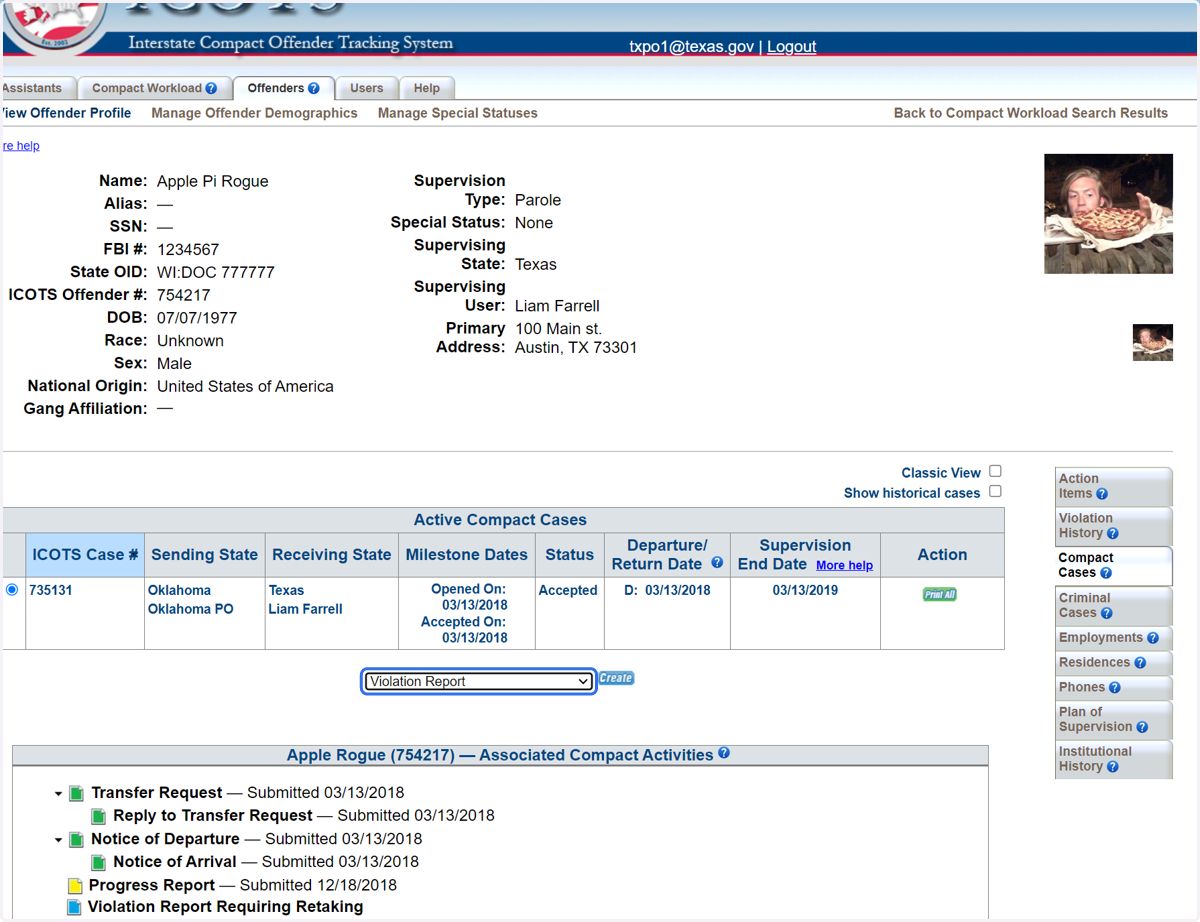Click the Create button
The image size is (1200, 922).
point(616,678)
